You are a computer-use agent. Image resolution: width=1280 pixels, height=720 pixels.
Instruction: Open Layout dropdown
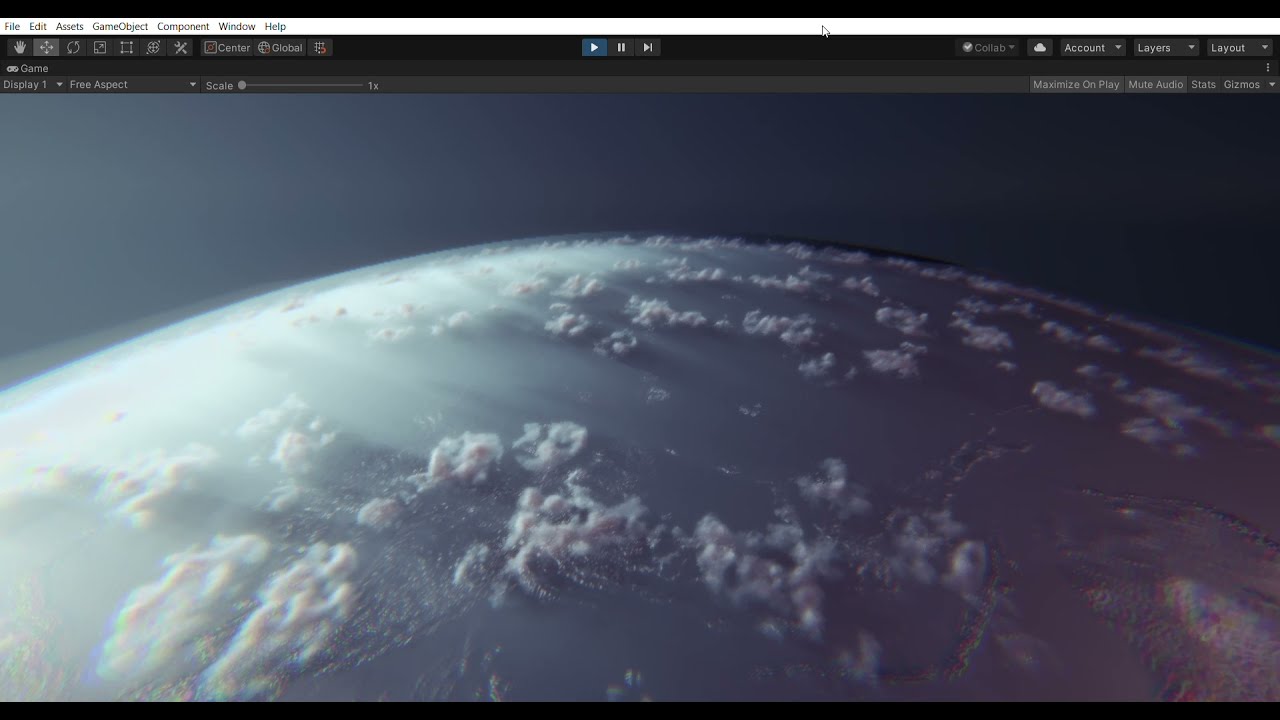click(1238, 48)
